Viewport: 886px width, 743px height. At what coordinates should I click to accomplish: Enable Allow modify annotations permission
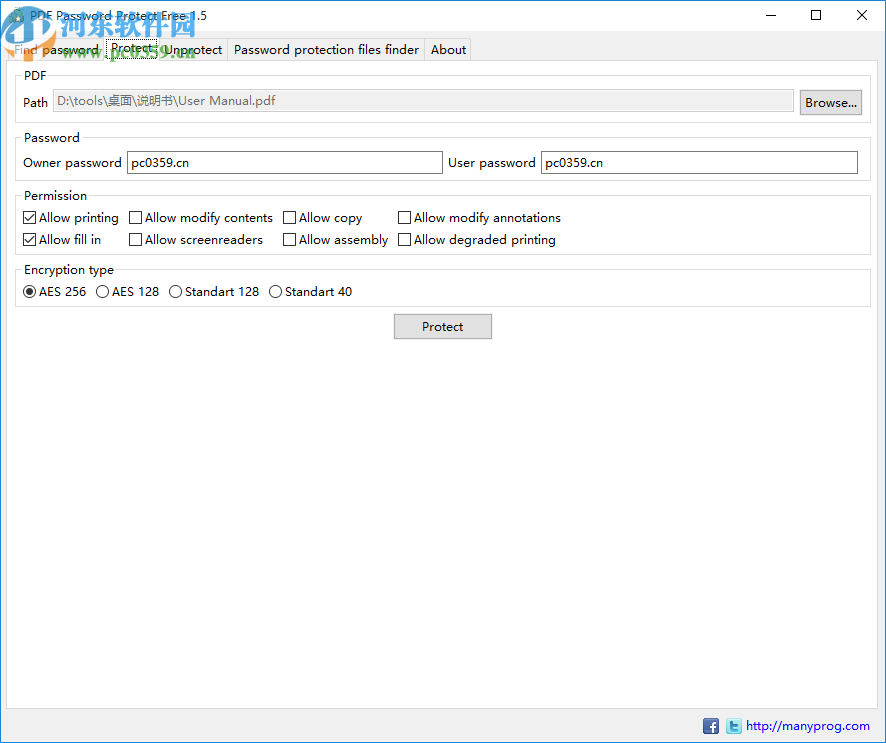point(404,217)
